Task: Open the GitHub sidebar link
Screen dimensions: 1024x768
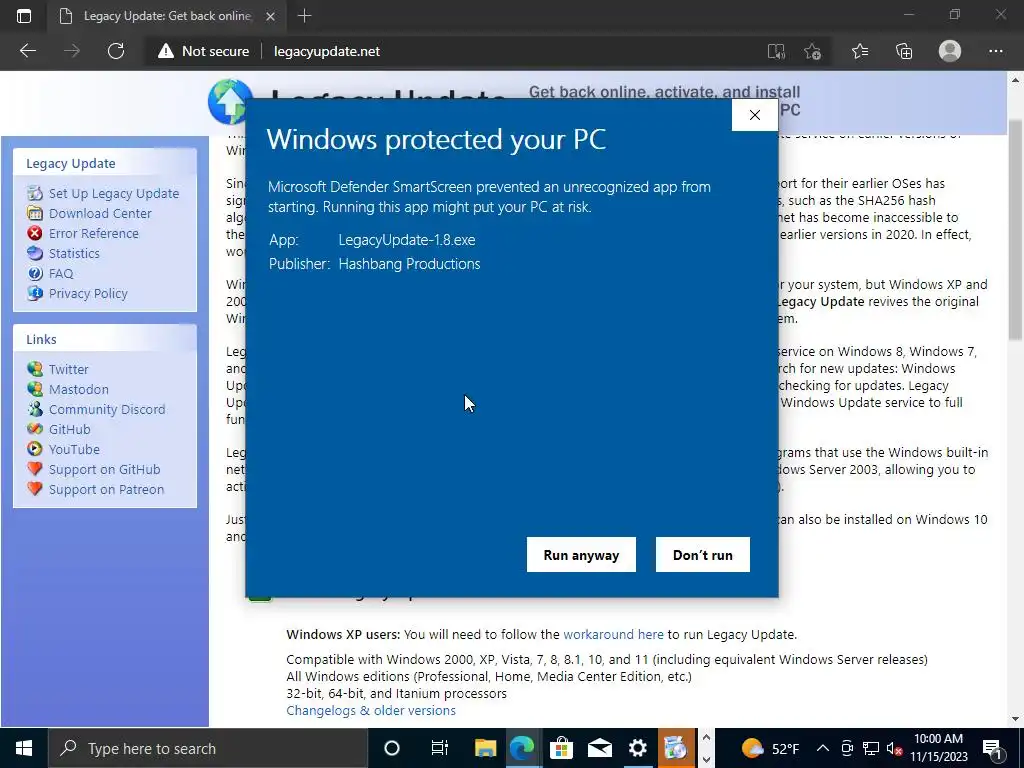Action: (x=69, y=430)
